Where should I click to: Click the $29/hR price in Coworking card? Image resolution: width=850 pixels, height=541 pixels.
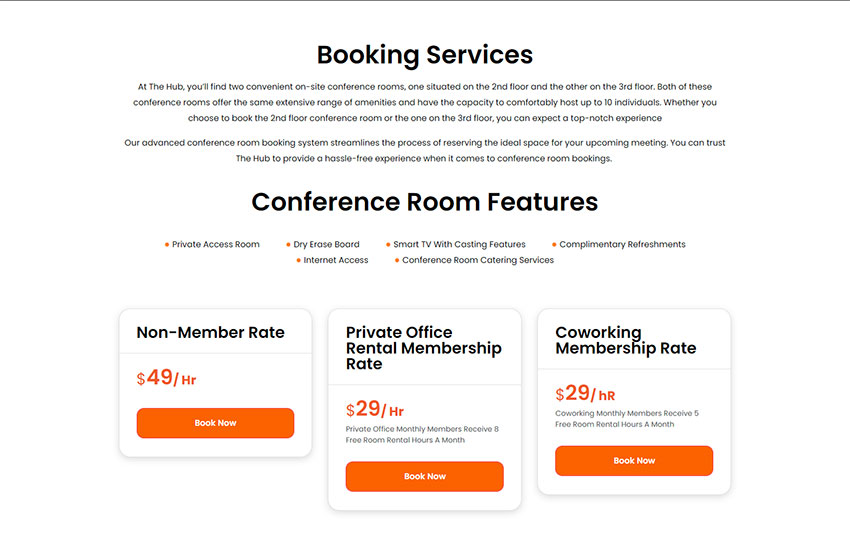click(585, 394)
